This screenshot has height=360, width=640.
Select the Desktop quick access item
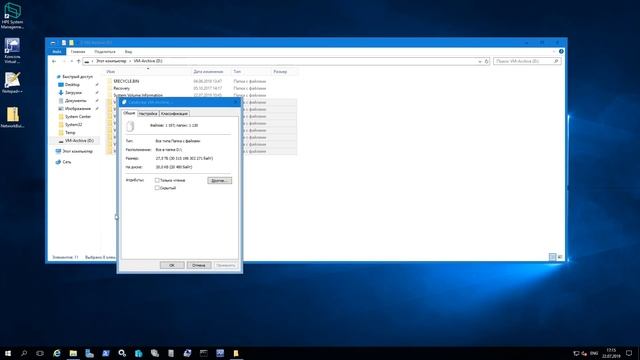pos(72,84)
